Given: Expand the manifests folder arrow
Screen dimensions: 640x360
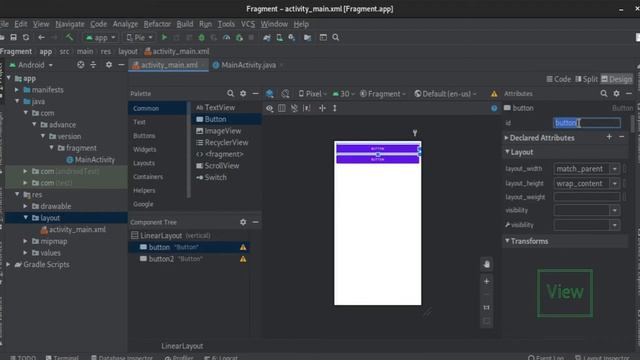Looking at the screenshot, I should pos(17,90).
